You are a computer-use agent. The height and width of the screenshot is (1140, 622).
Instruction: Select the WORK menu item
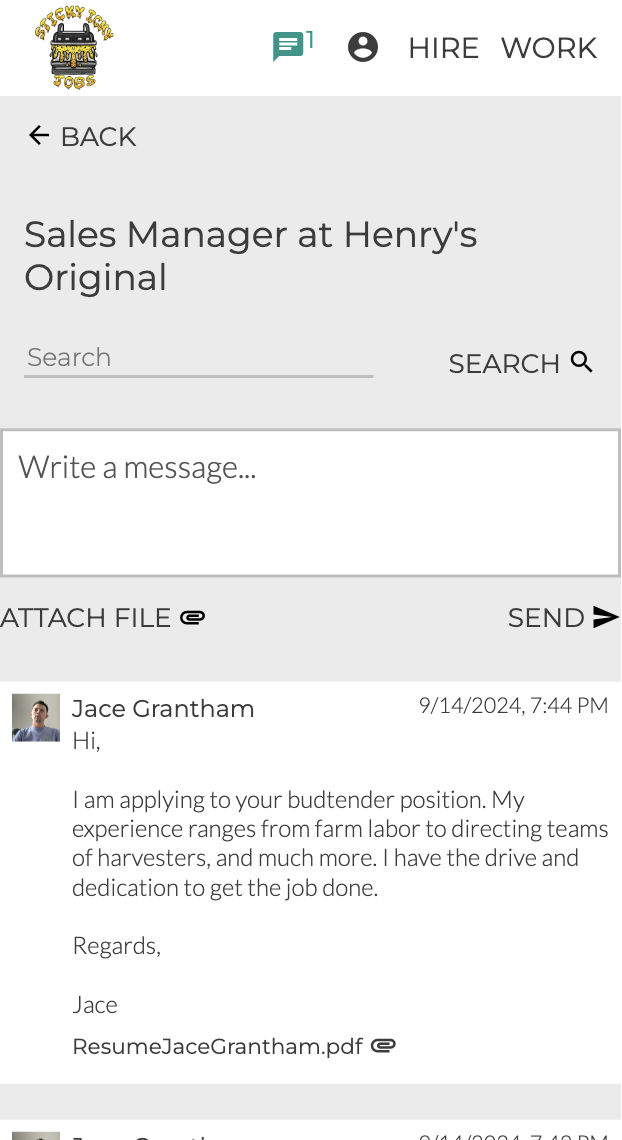(549, 48)
